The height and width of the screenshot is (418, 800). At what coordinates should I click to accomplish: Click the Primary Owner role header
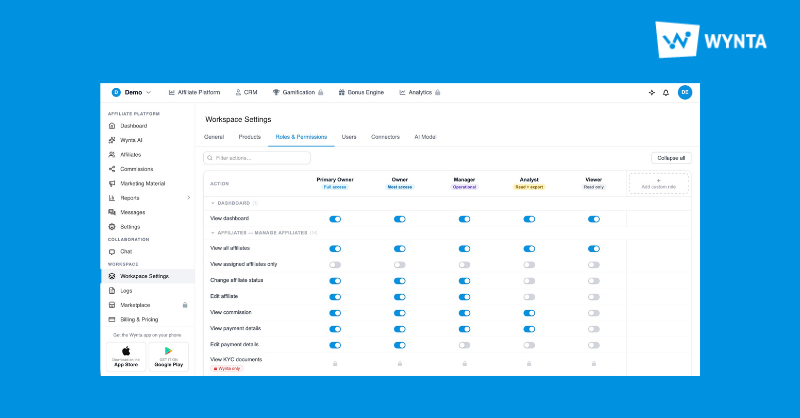335,183
